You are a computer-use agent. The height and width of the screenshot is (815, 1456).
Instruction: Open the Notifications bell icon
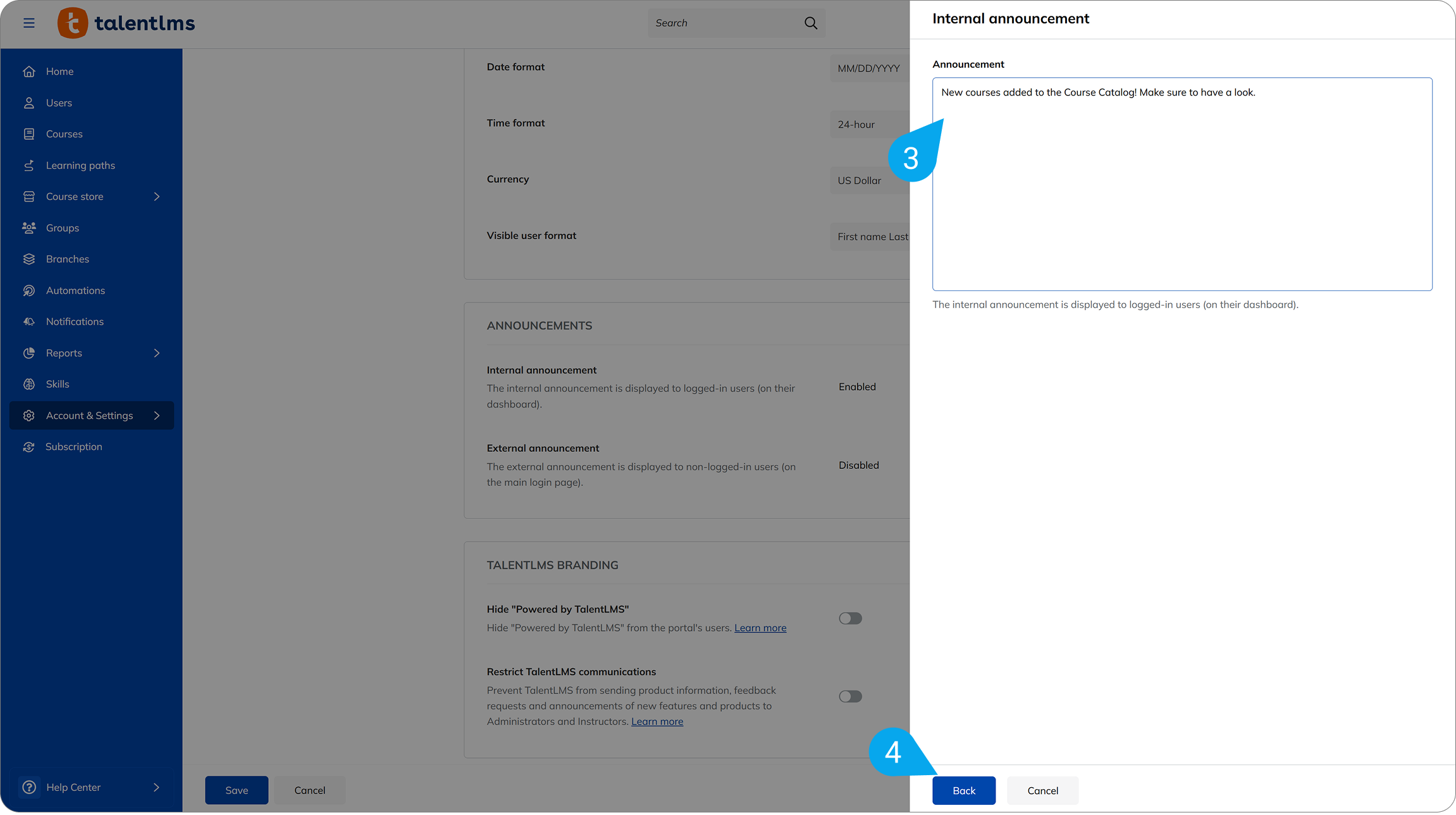click(29, 321)
